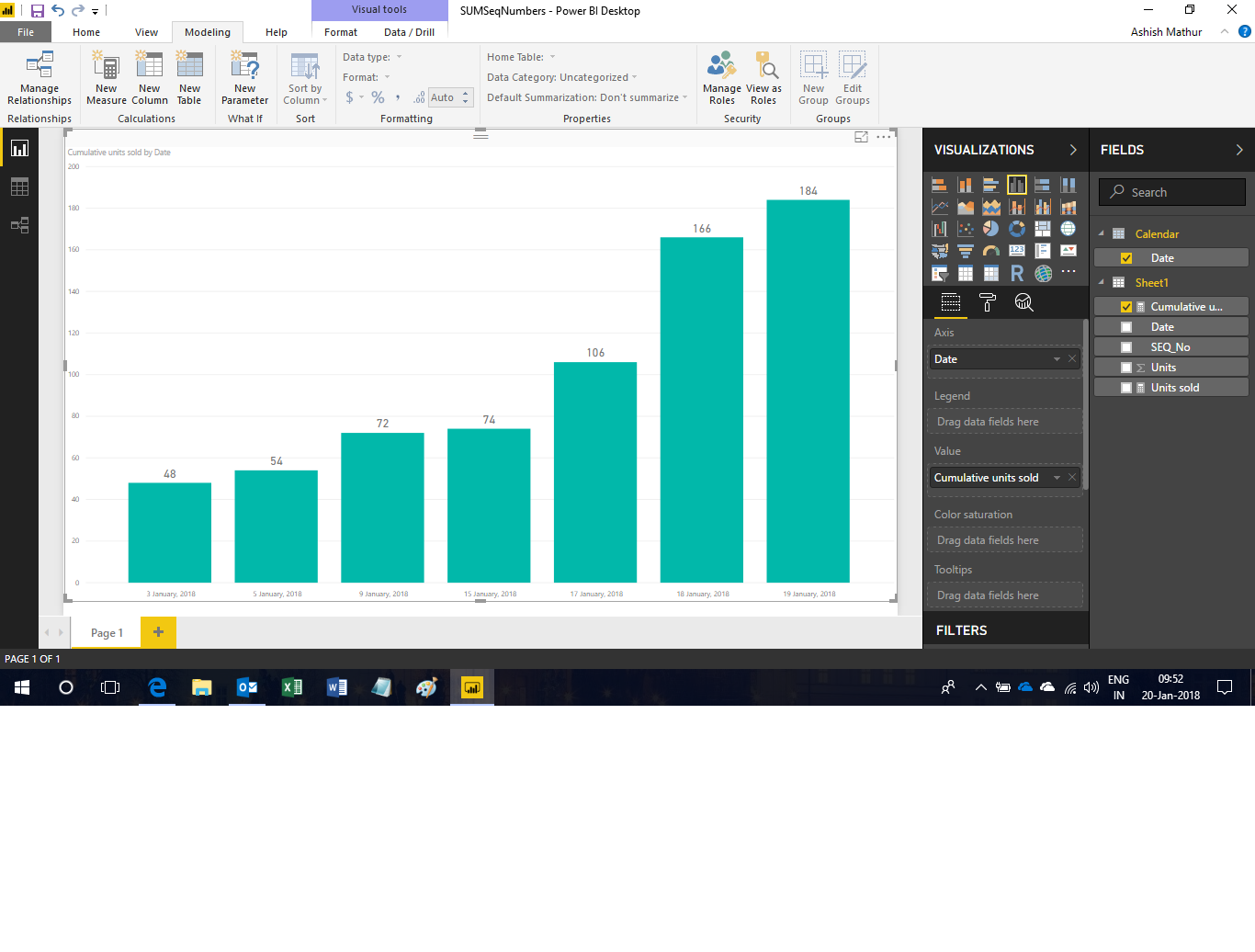Switch to the Data / Drill tab
Viewport: 1255px width, 952px height.
click(409, 32)
